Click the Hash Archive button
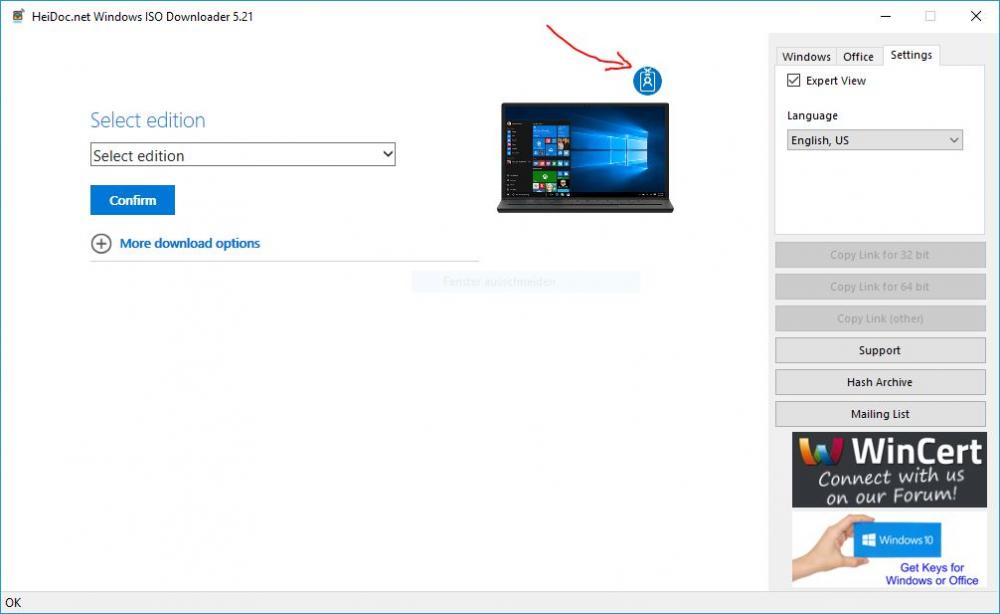The height and width of the screenshot is (614, 1000). [x=879, y=382]
